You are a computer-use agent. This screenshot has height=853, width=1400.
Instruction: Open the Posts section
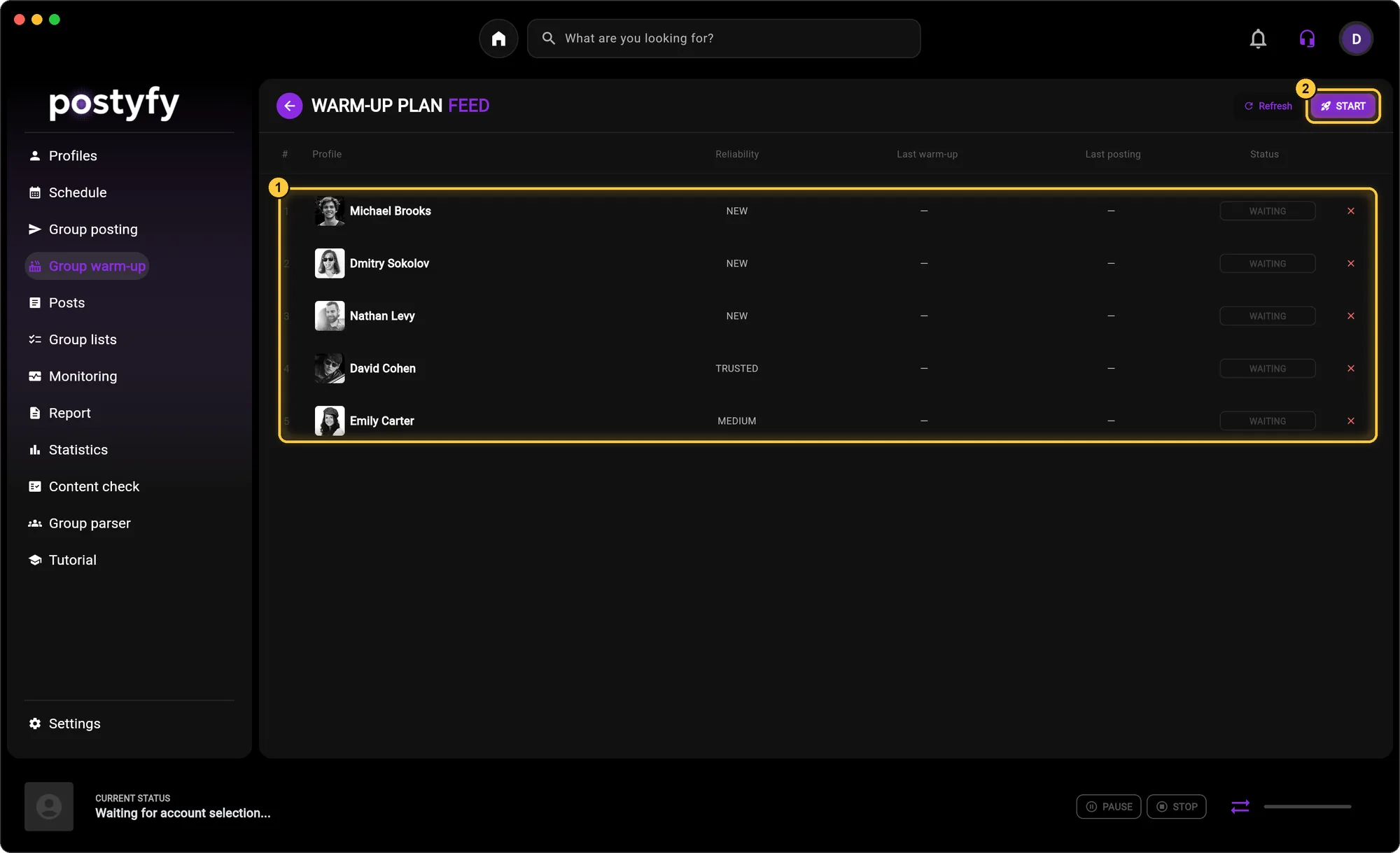(56, 303)
